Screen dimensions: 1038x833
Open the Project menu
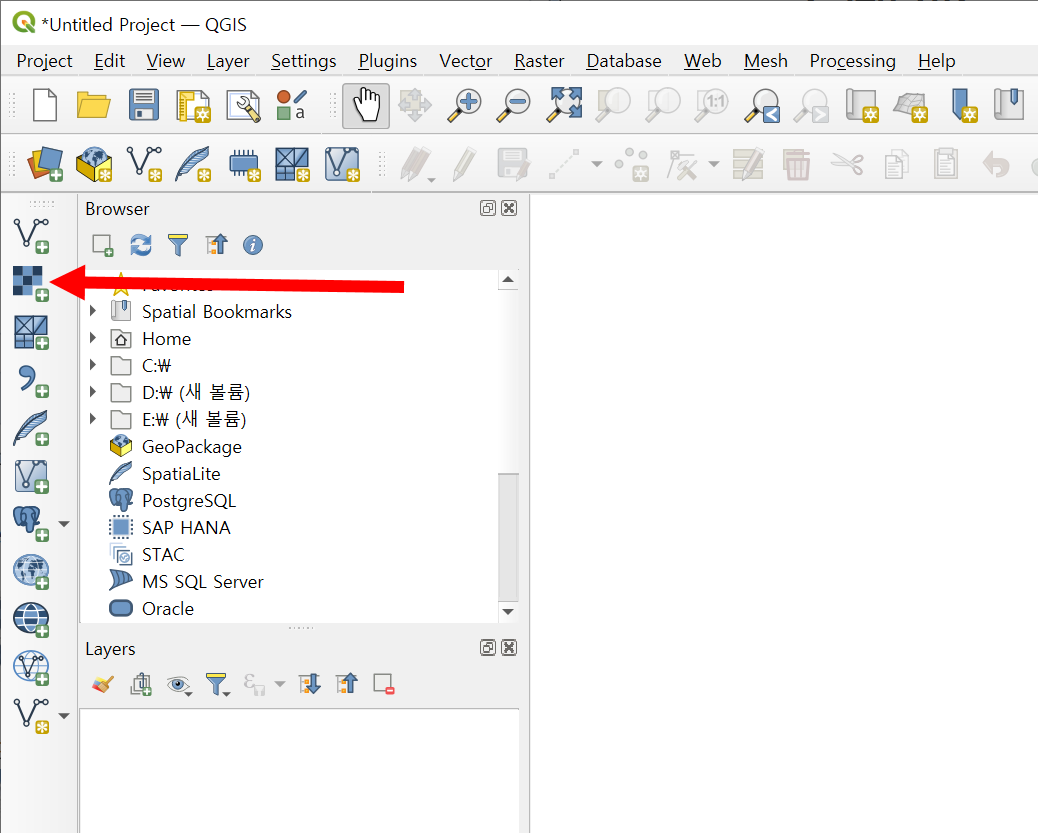tap(44, 61)
